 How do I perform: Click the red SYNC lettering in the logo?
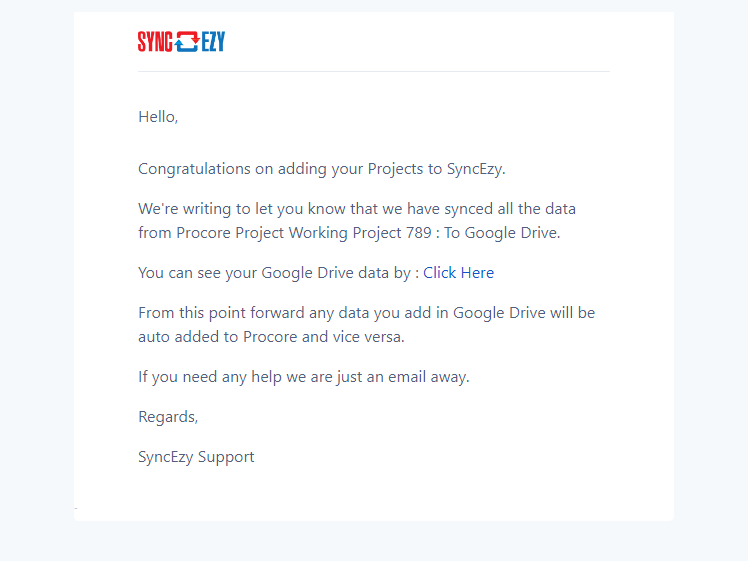tap(155, 42)
